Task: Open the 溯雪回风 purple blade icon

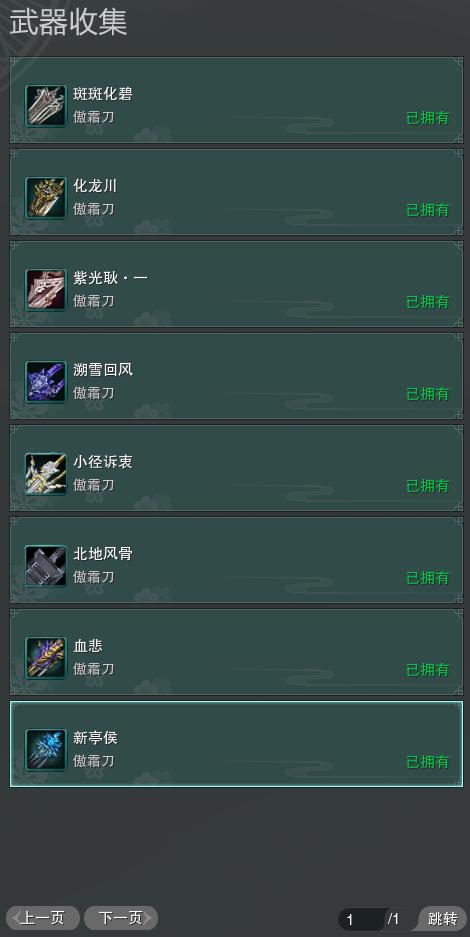Action: [x=45, y=382]
